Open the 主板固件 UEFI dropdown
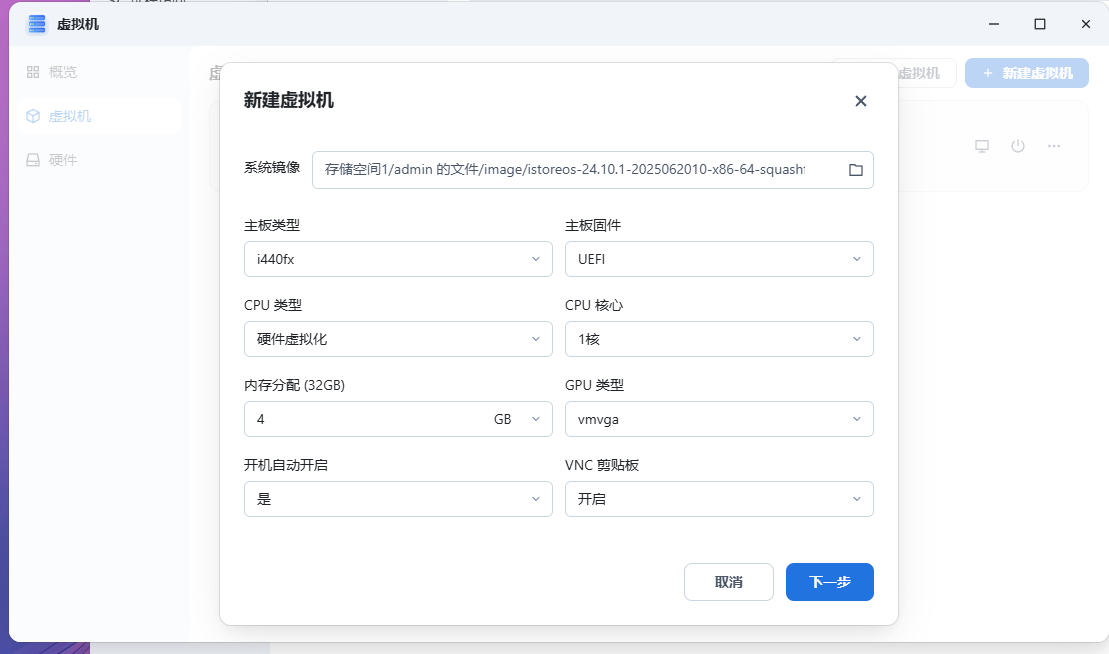 pos(719,259)
